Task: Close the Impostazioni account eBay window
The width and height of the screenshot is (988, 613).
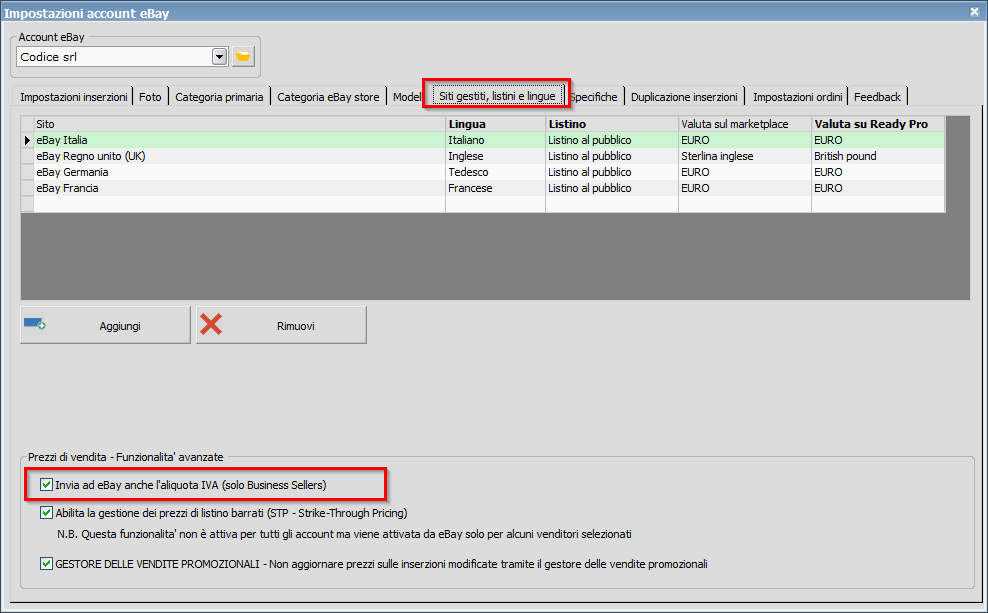Action: [974, 12]
